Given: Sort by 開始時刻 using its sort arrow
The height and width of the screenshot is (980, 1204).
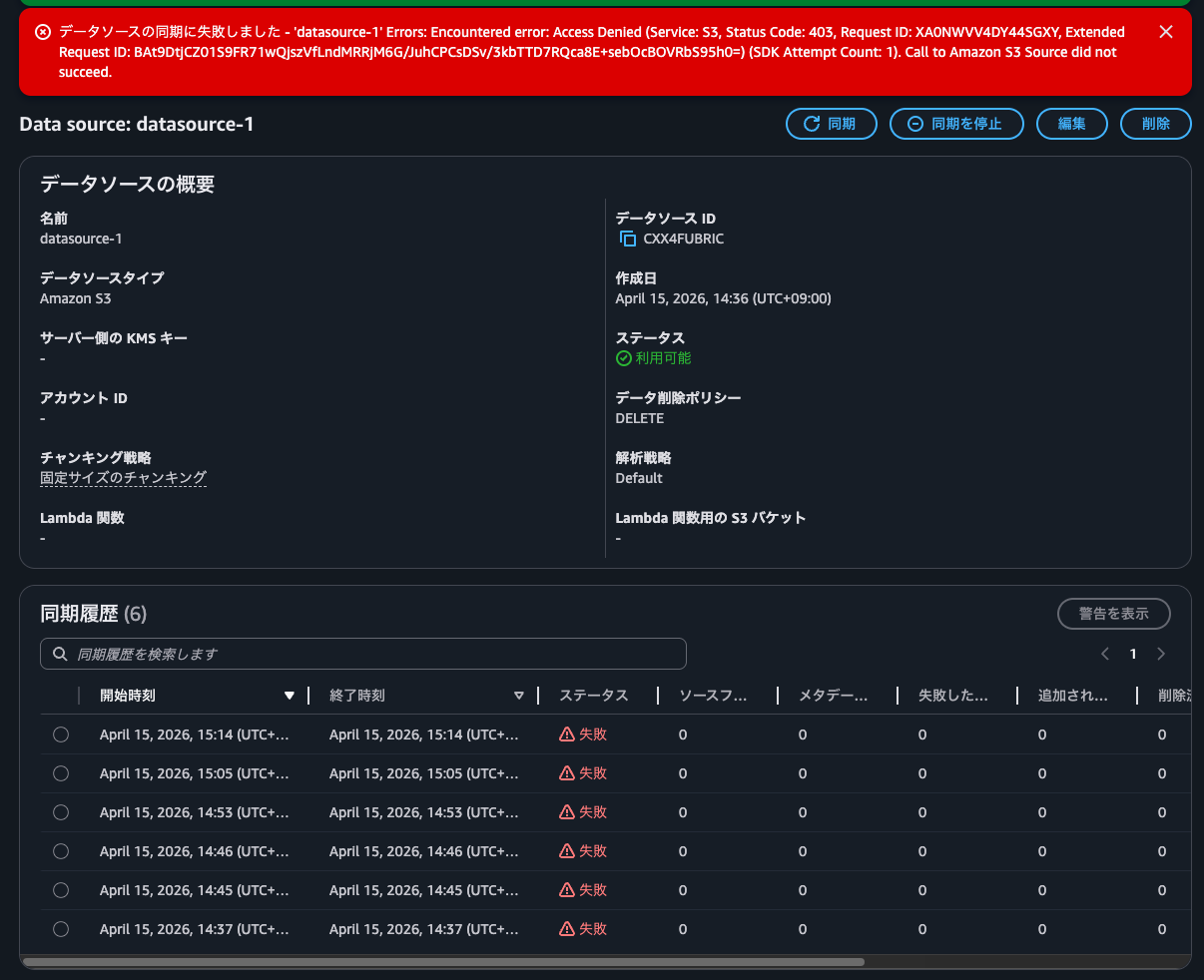Looking at the screenshot, I should 290,695.
